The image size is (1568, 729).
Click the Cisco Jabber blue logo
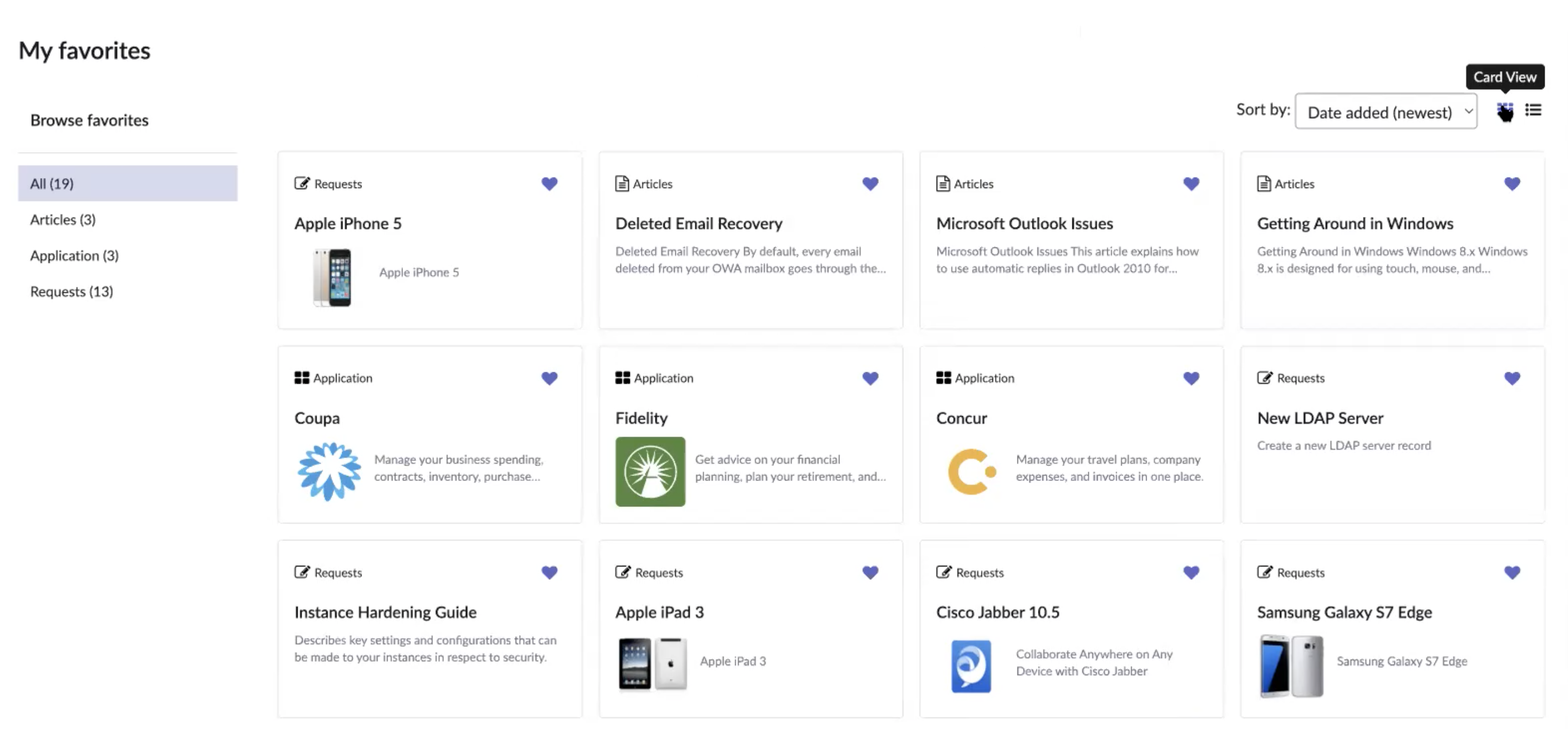point(971,666)
